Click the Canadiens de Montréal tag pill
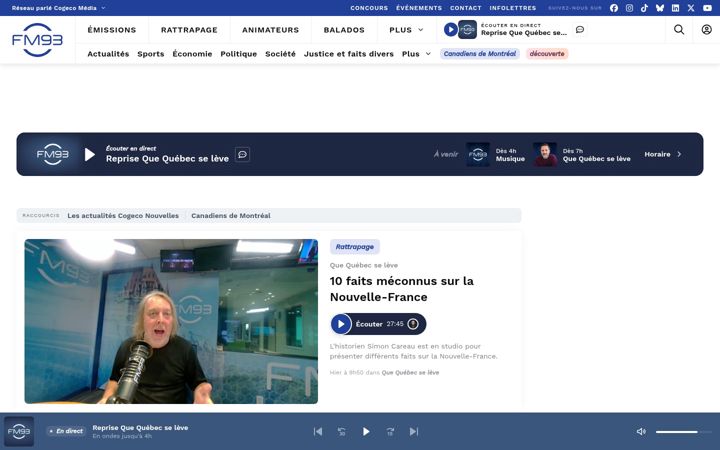This screenshot has height=450, width=720. click(480, 54)
